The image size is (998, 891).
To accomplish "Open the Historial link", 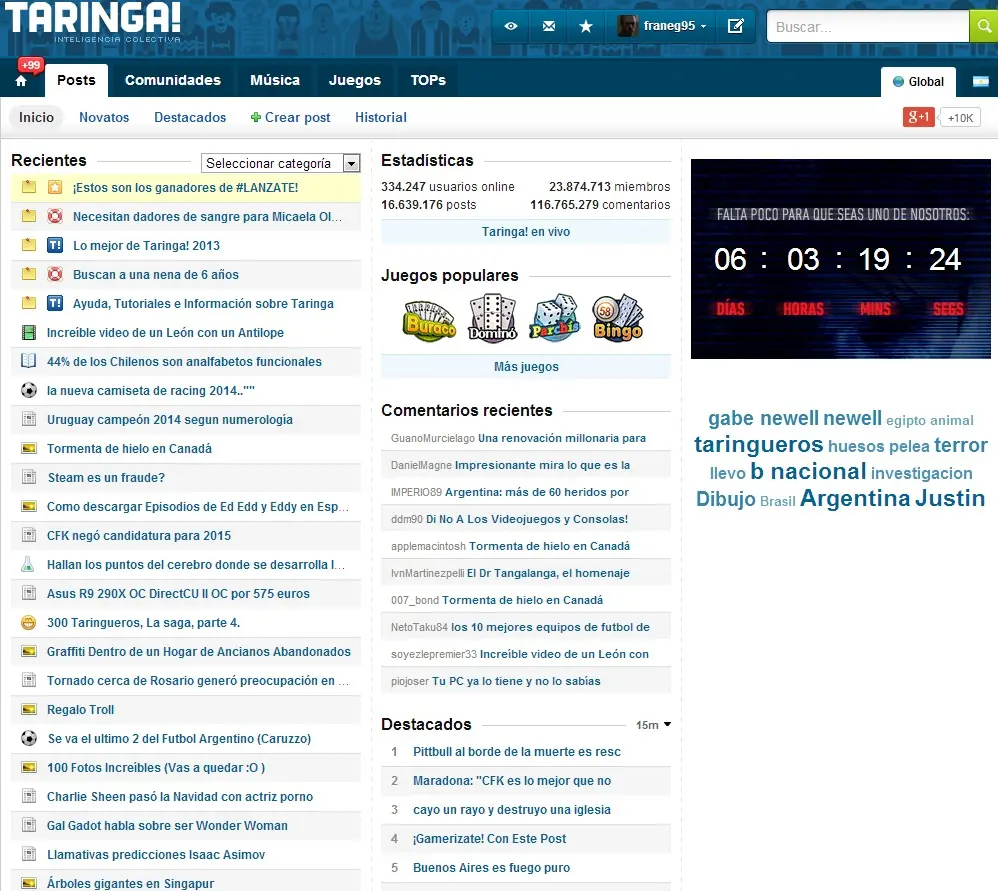I will click(x=381, y=117).
